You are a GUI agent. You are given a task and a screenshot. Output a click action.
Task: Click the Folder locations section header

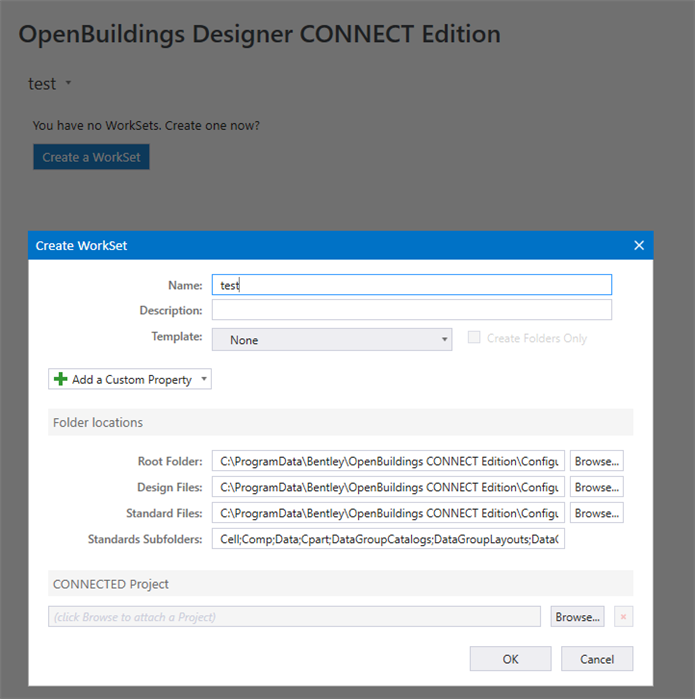tap(341, 422)
